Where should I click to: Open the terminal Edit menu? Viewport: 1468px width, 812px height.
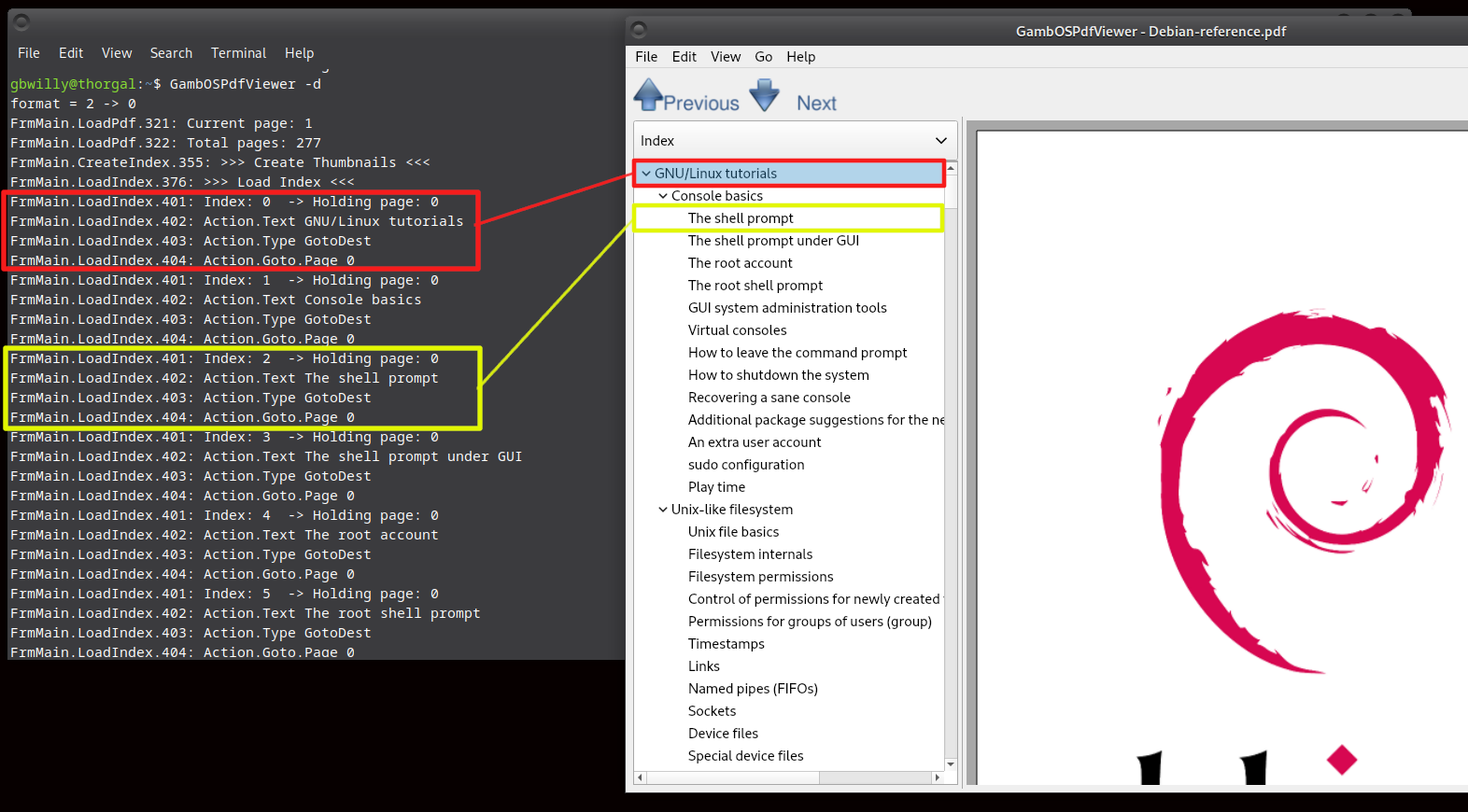[x=71, y=53]
